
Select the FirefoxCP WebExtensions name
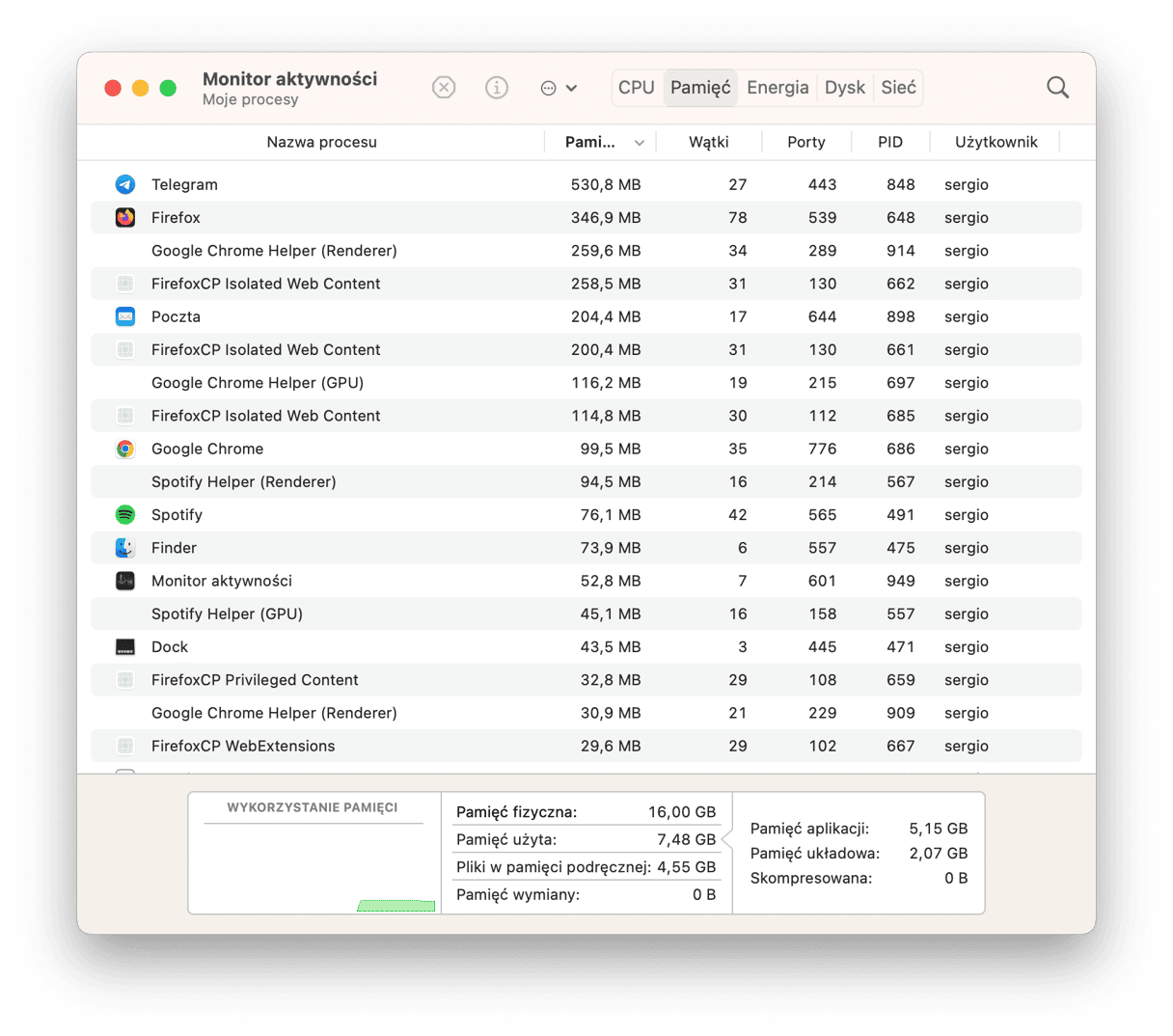[243, 746]
